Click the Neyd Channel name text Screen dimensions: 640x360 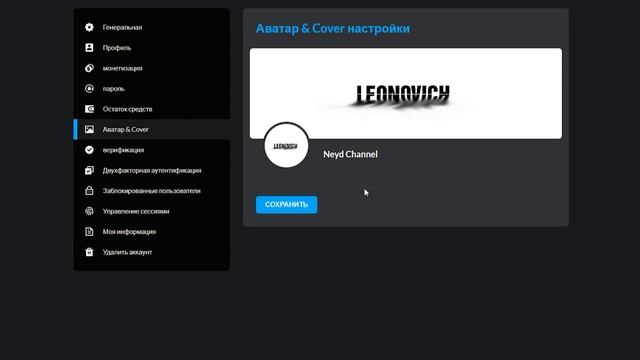point(350,154)
